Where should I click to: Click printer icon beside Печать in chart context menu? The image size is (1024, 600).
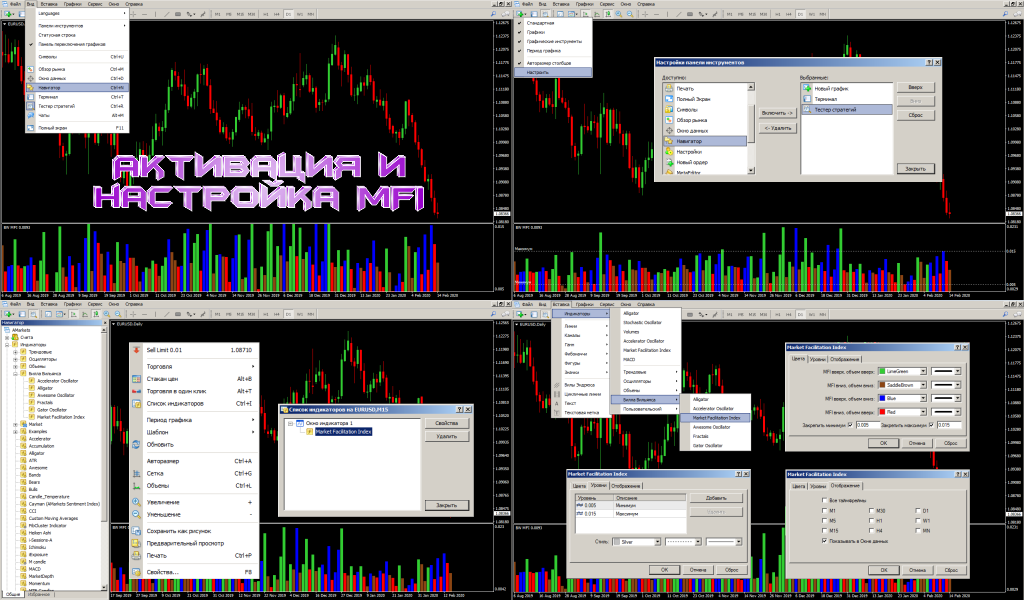[136, 556]
